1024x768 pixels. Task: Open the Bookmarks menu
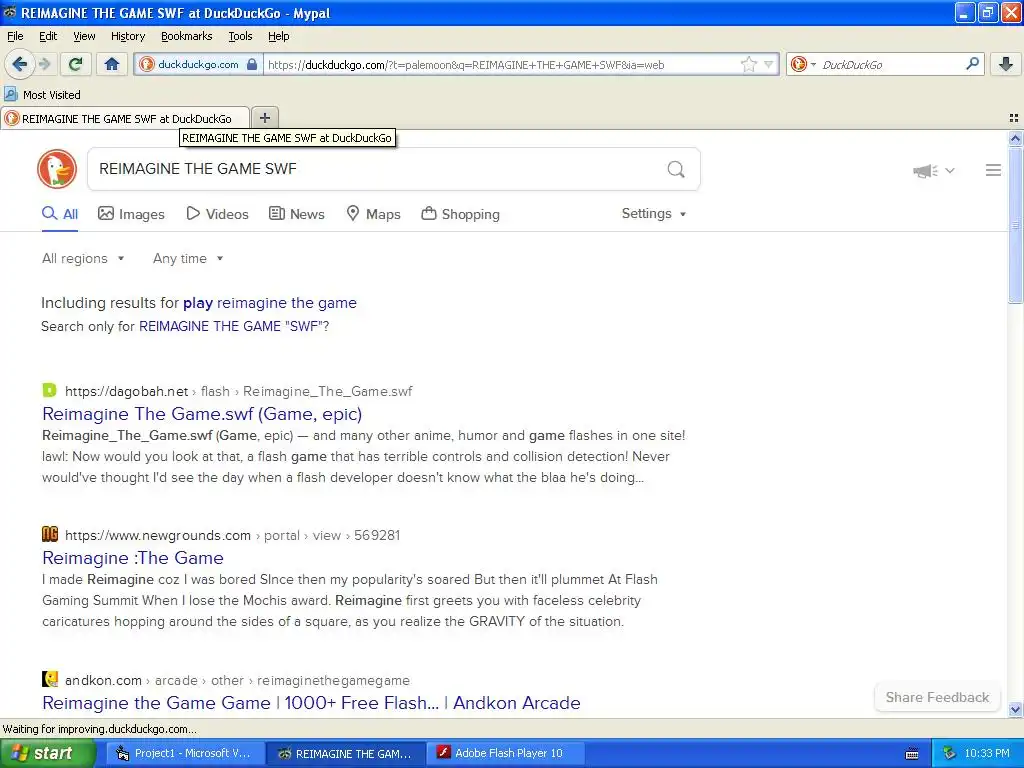(187, 36)
